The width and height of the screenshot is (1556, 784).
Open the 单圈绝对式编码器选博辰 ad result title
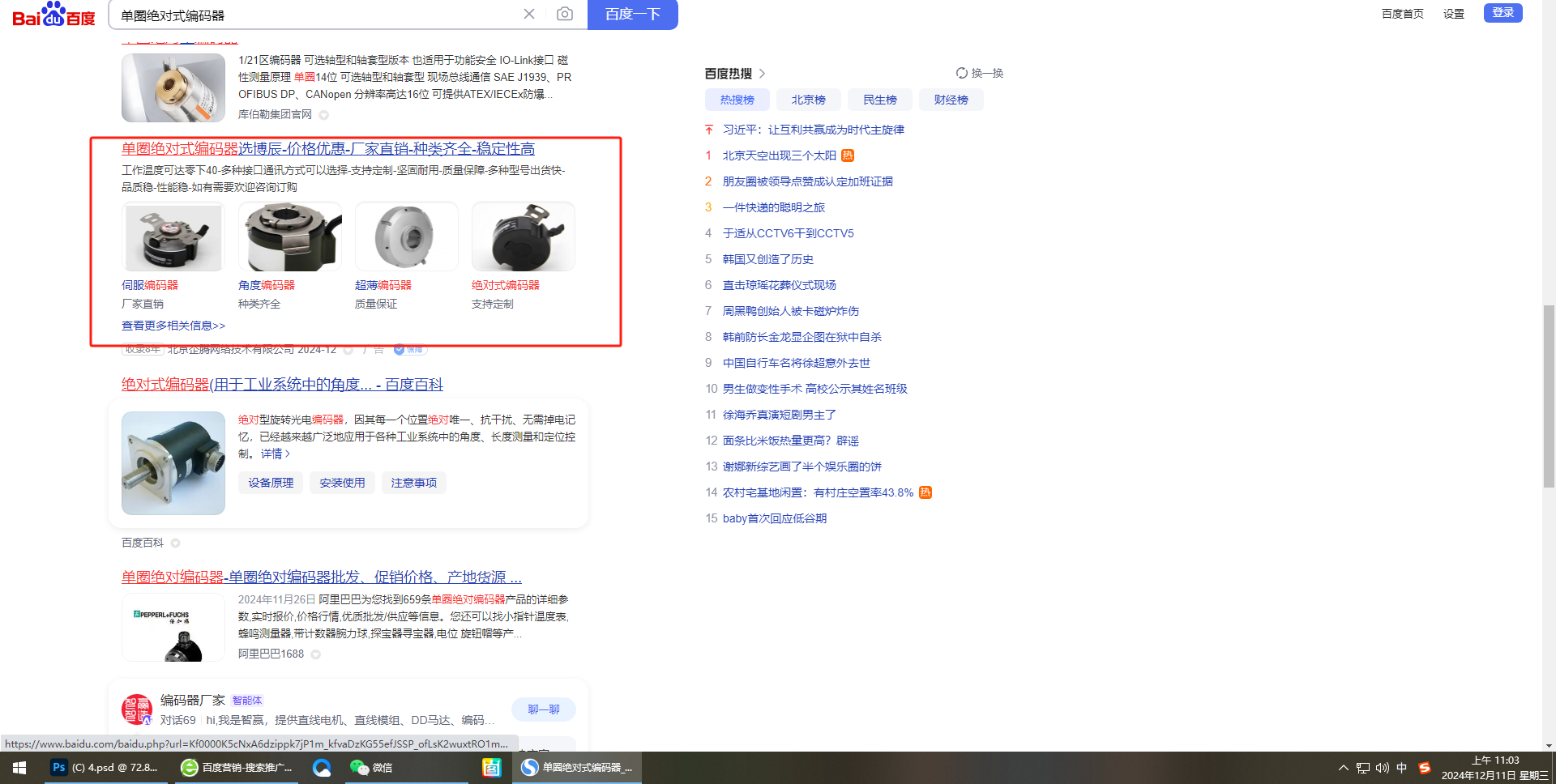tap(328, 149)
